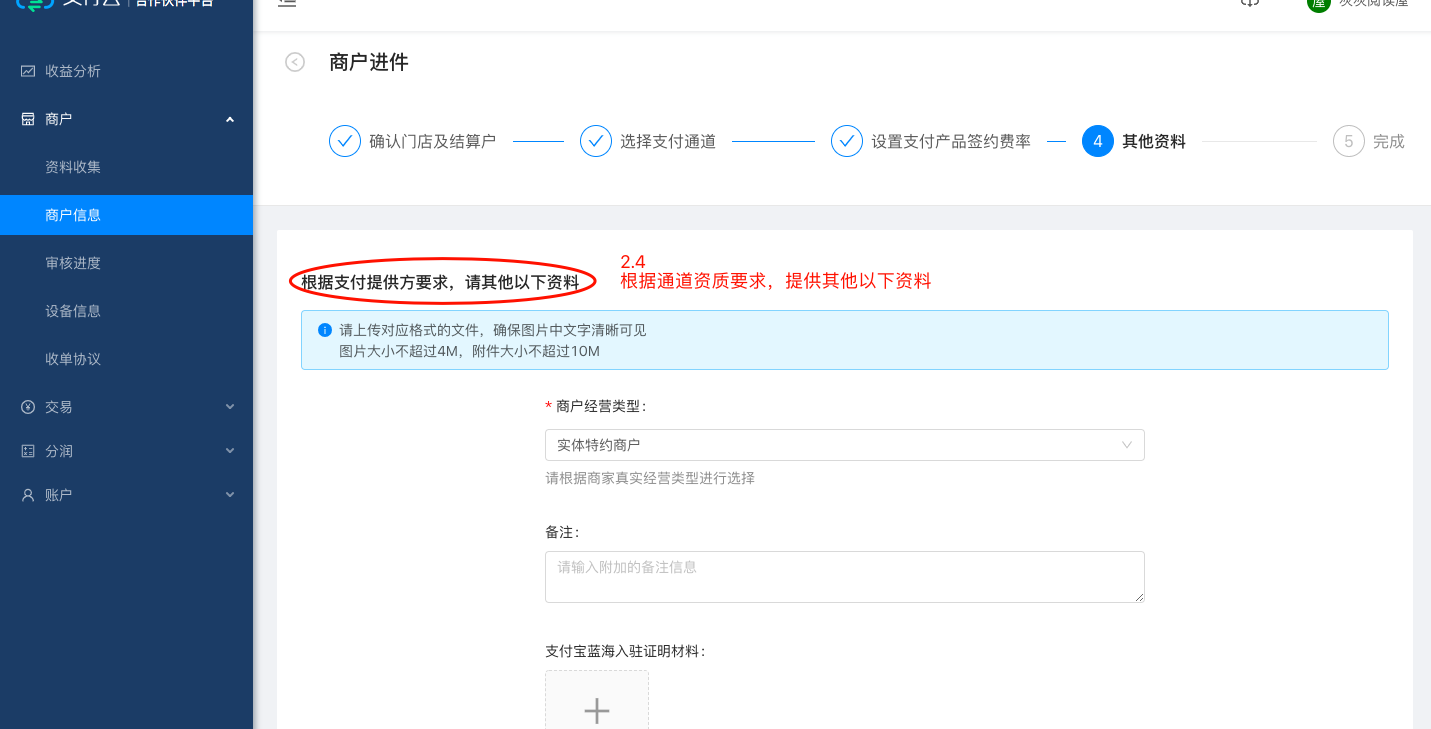The image size is (1431, 729).
Task: Click the grey step 5 circle
Action: click(x=1349, y=142)
